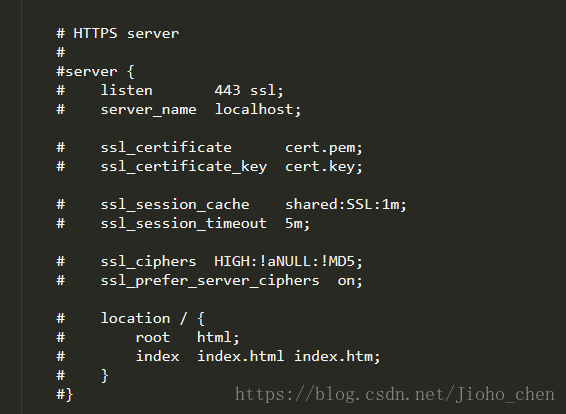This screenshot has width=566, height=414.
Task: Click the final '#}' closing line
Action: pos(65,394)
